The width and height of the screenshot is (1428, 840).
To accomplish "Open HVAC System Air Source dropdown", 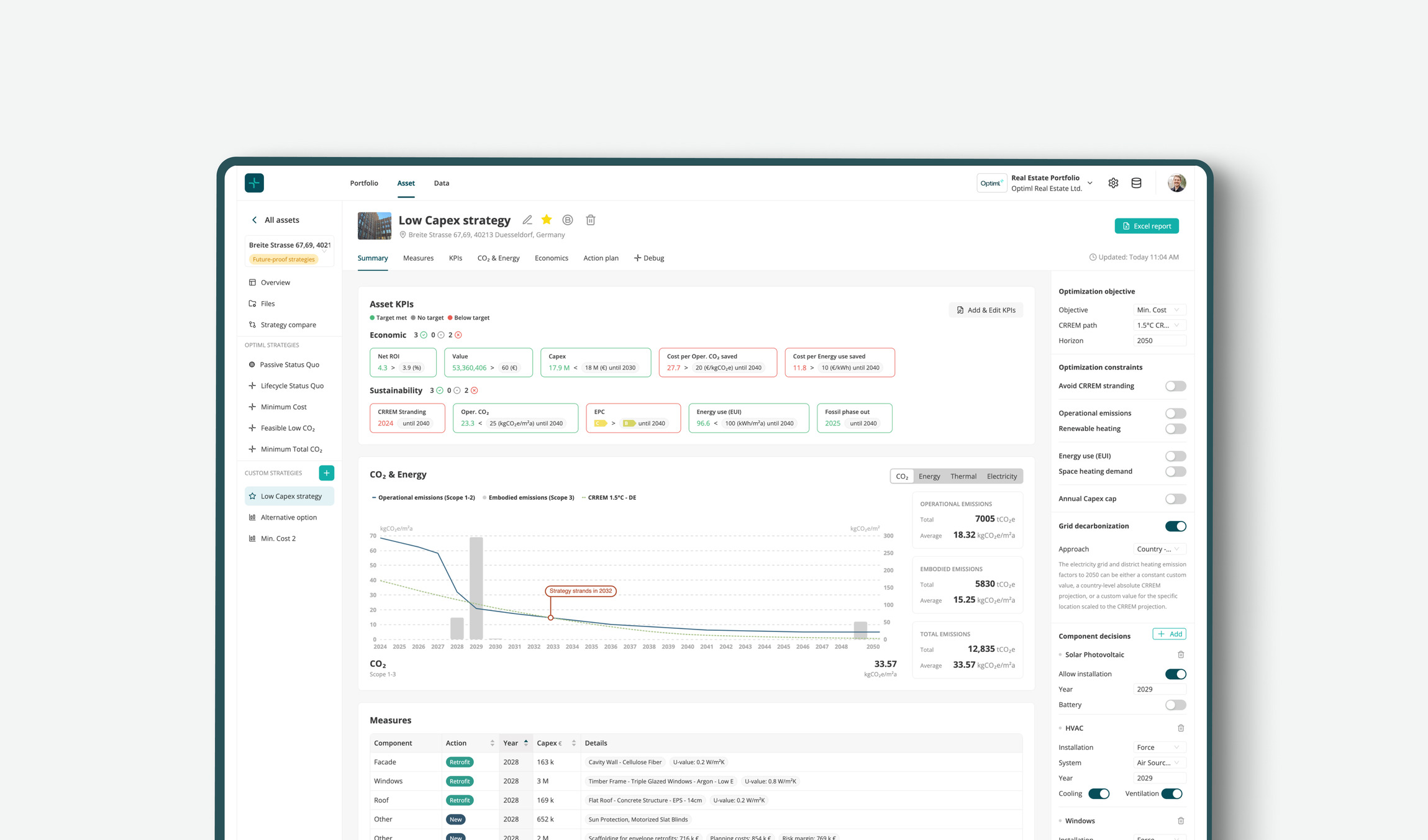I will (1159, 763).
